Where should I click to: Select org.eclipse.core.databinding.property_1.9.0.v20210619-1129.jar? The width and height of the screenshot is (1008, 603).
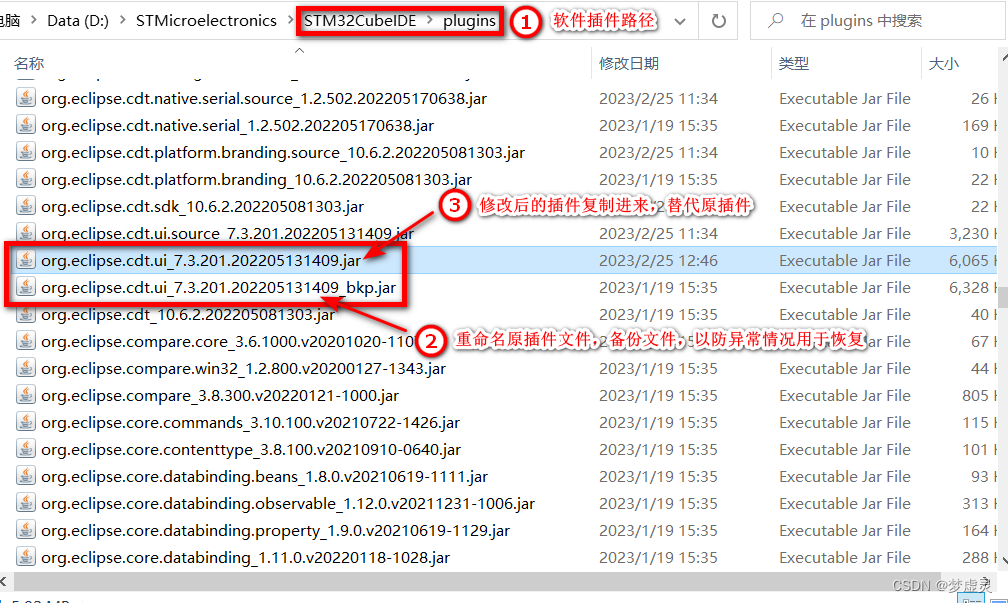point(275,530)
